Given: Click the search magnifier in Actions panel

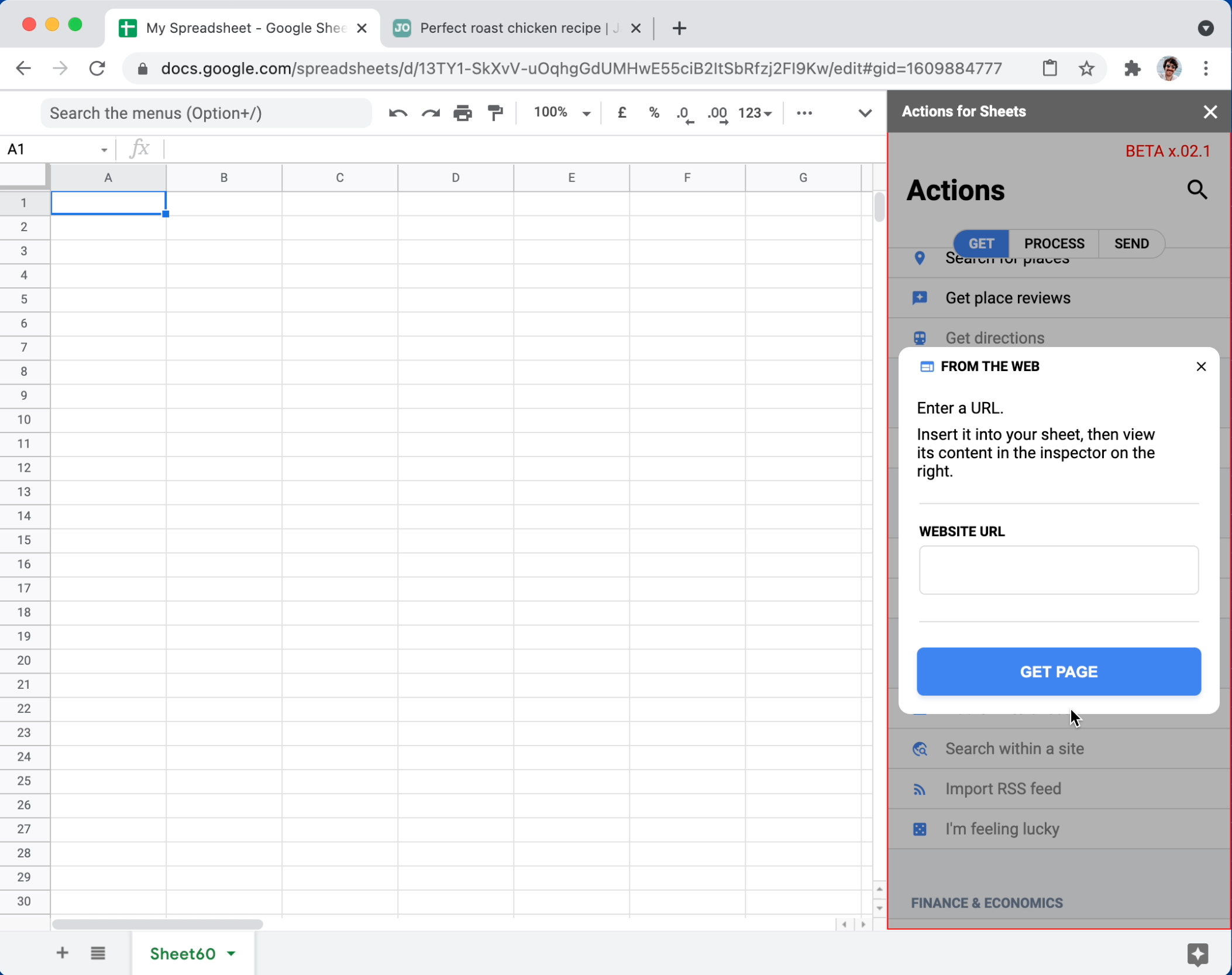Looking at the screenshot, I should tap(1197, 190).
